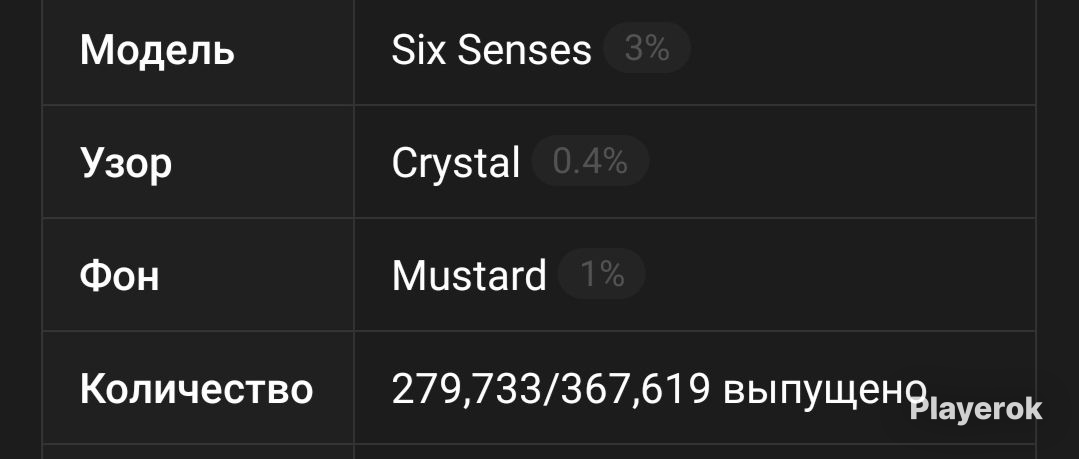Click the Playerok watermark logo
The width and height of the screenshot is (1079, 459).
point(976,409)
